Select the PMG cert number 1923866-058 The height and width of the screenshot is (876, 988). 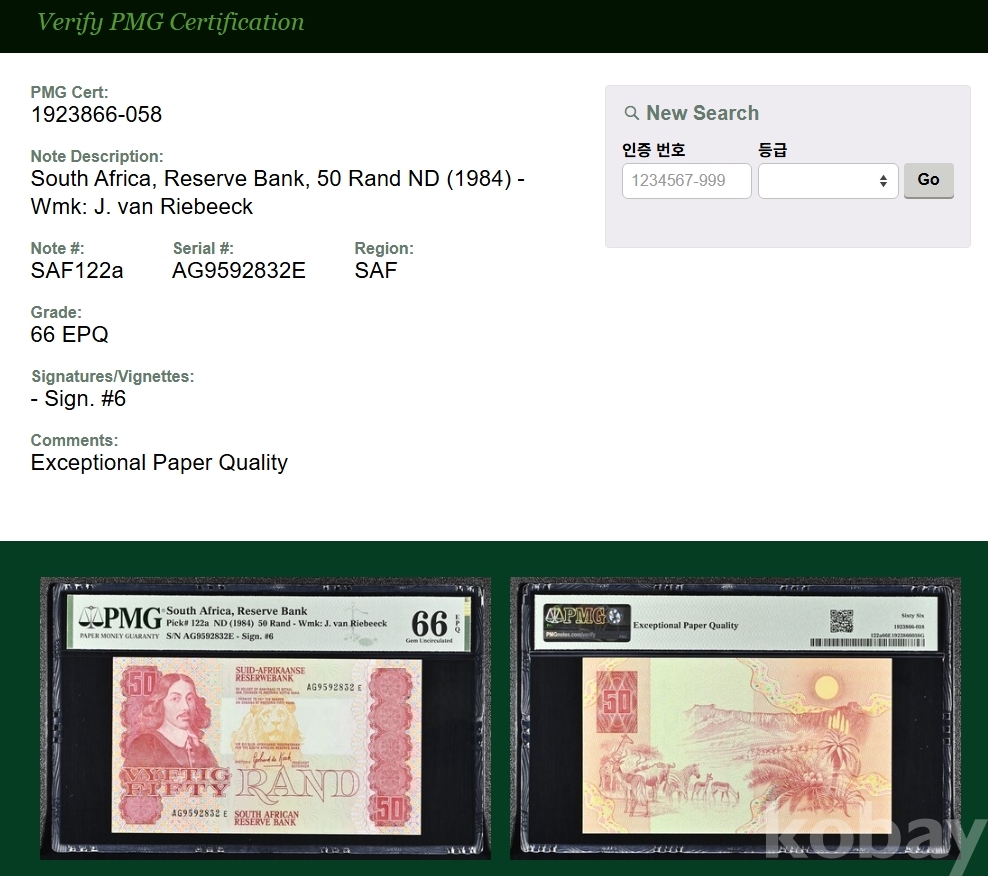tap(96, 115)
